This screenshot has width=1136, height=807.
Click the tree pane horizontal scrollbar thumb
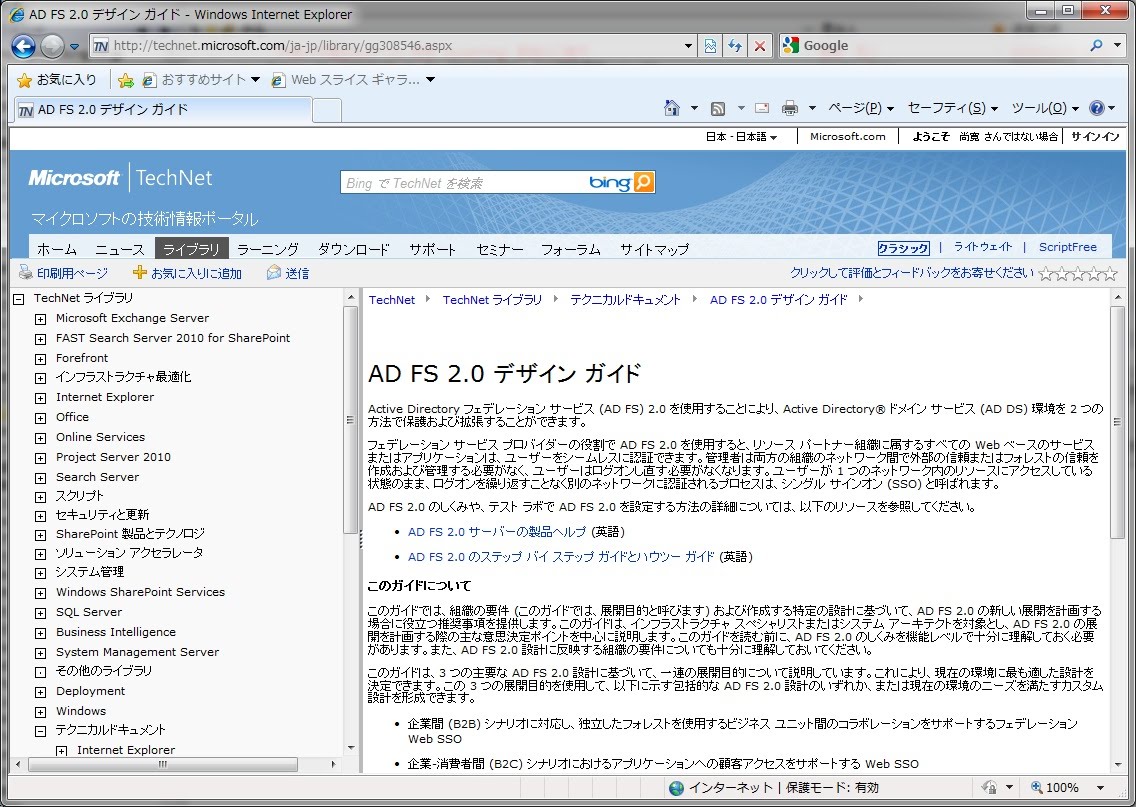click(163, 764)
